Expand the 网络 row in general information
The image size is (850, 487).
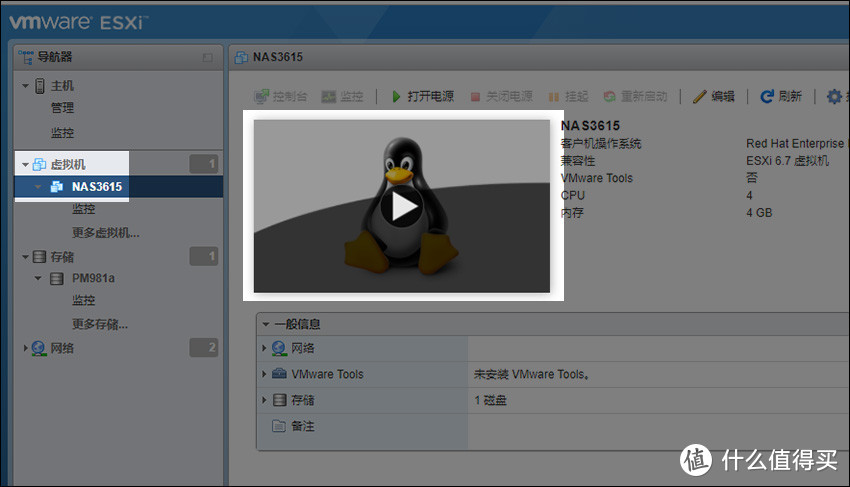pyautogui.click(x=264, y=348)
